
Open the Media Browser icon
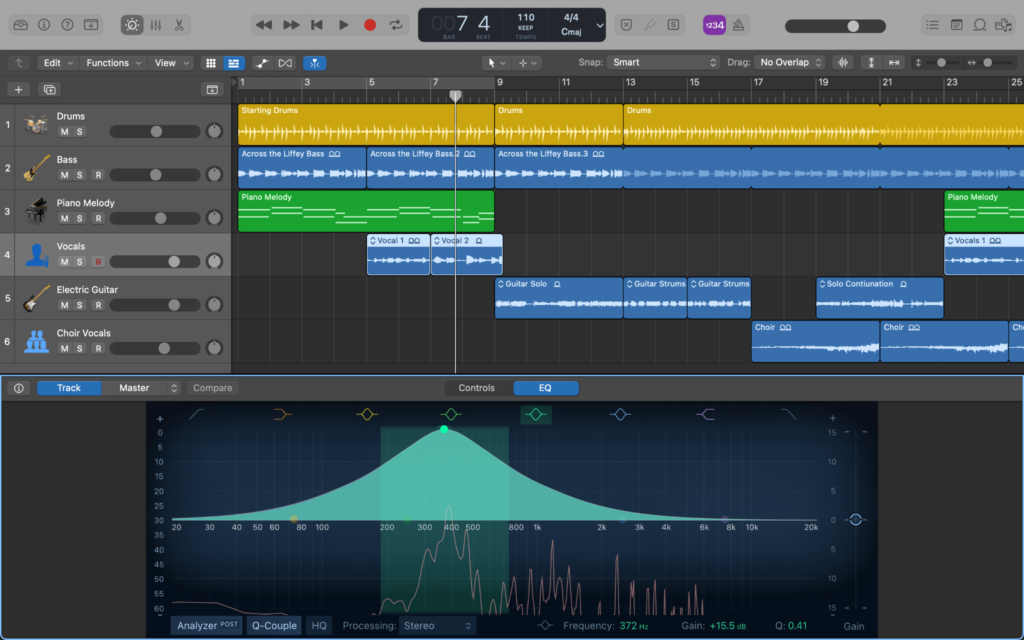[1003, 25]
